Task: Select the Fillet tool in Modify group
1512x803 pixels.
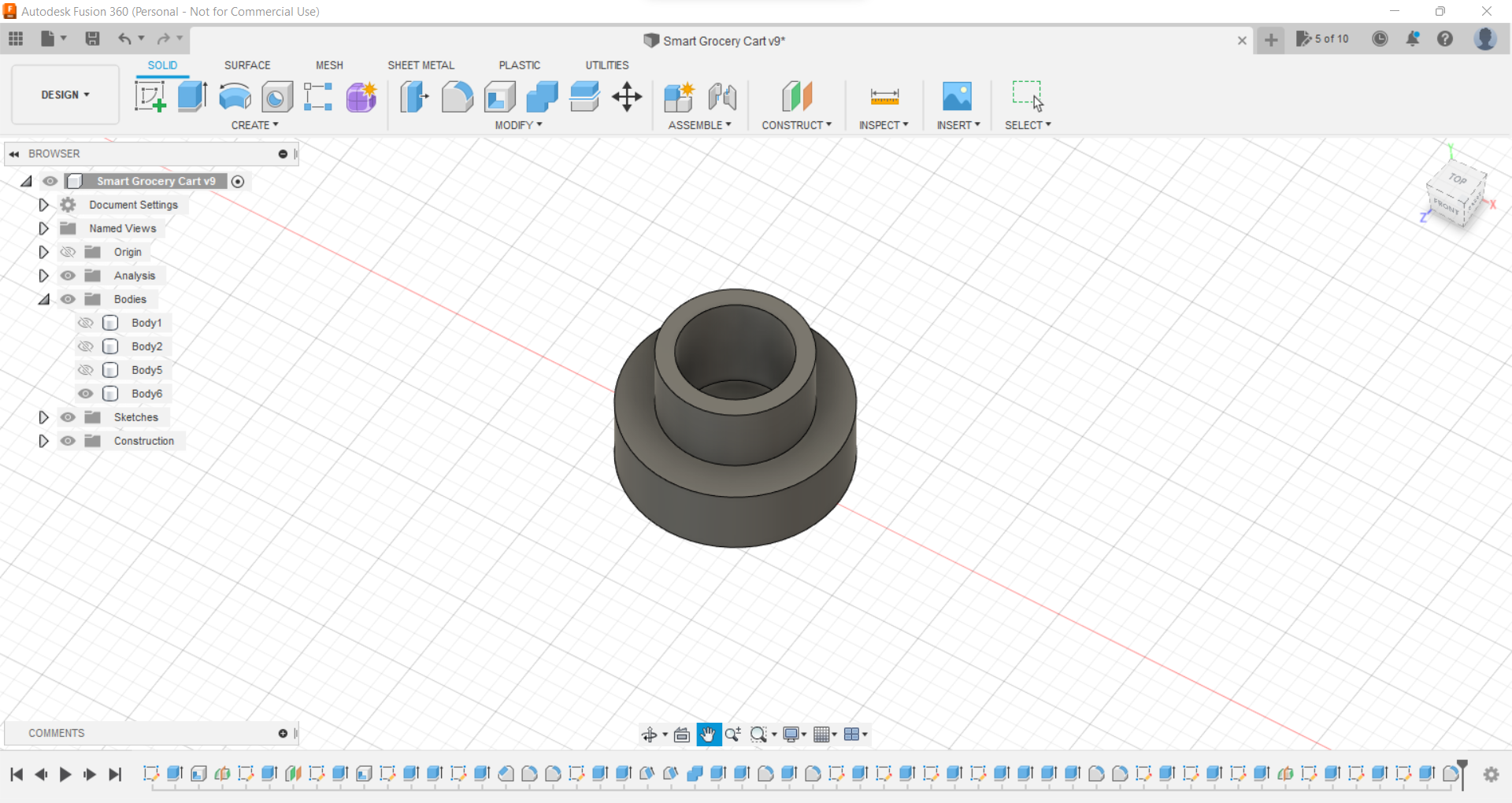Action: (x=458, y=96)
